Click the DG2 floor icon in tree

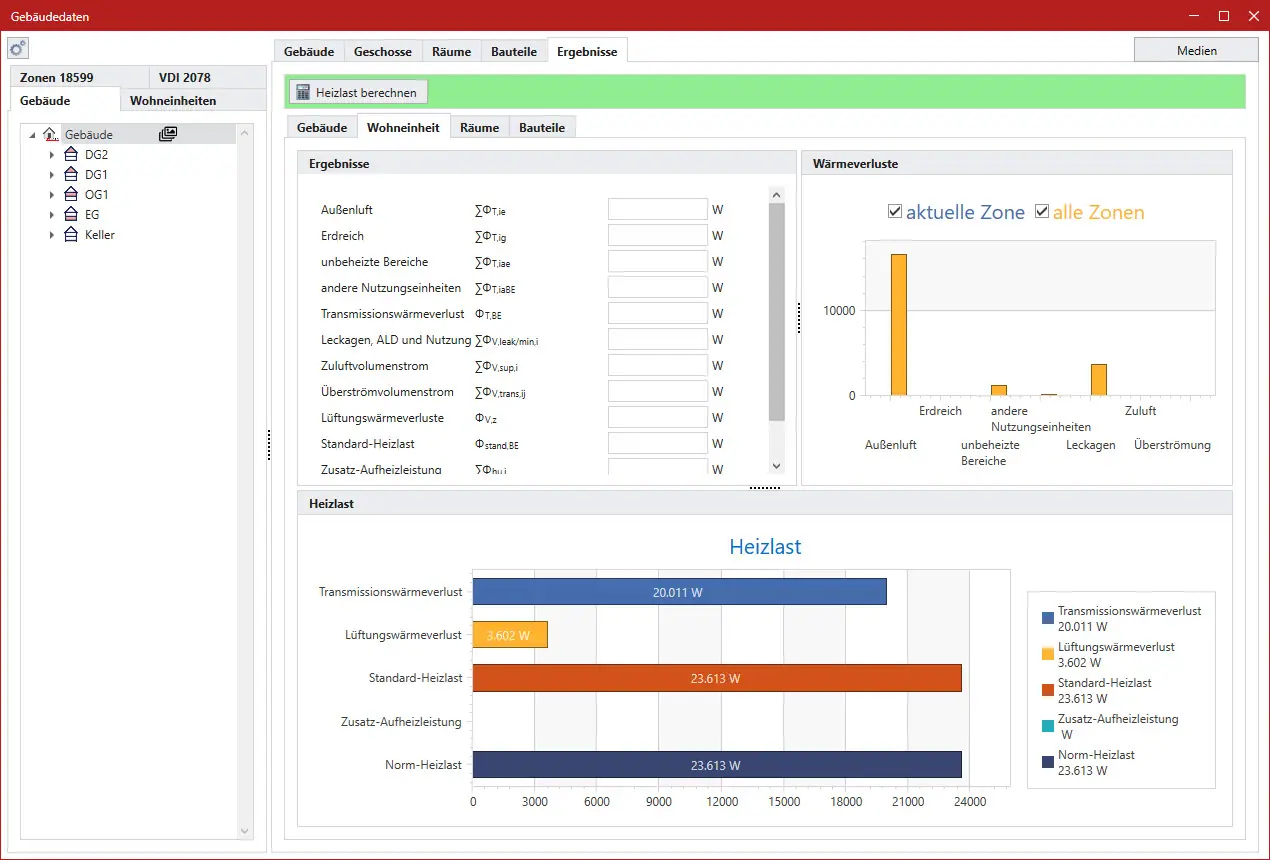pyautogui.click(x=71, y=155)
